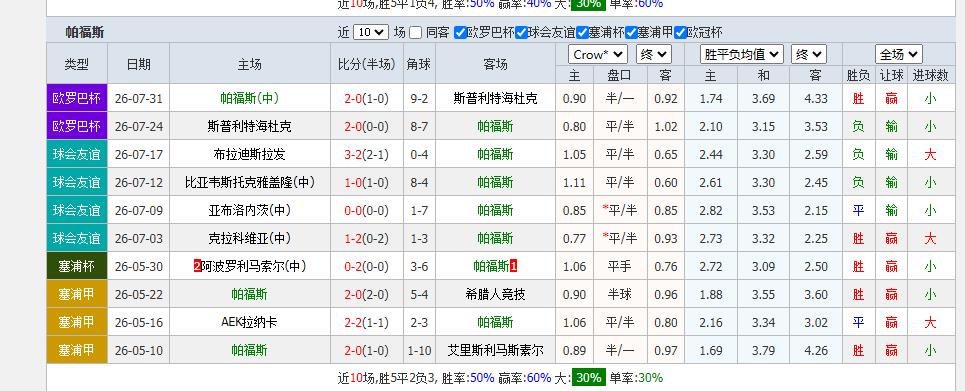Viewport: 965px width, 391px height.
Task: Click the away odds value 4.33
Action: (815, 99)
